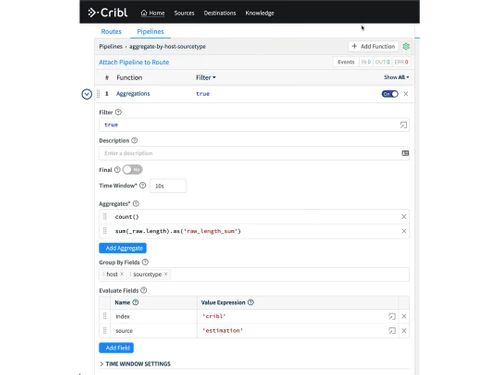500x375 pixels.
Task: Click Description help icon
Action: (x=134, y=140)
